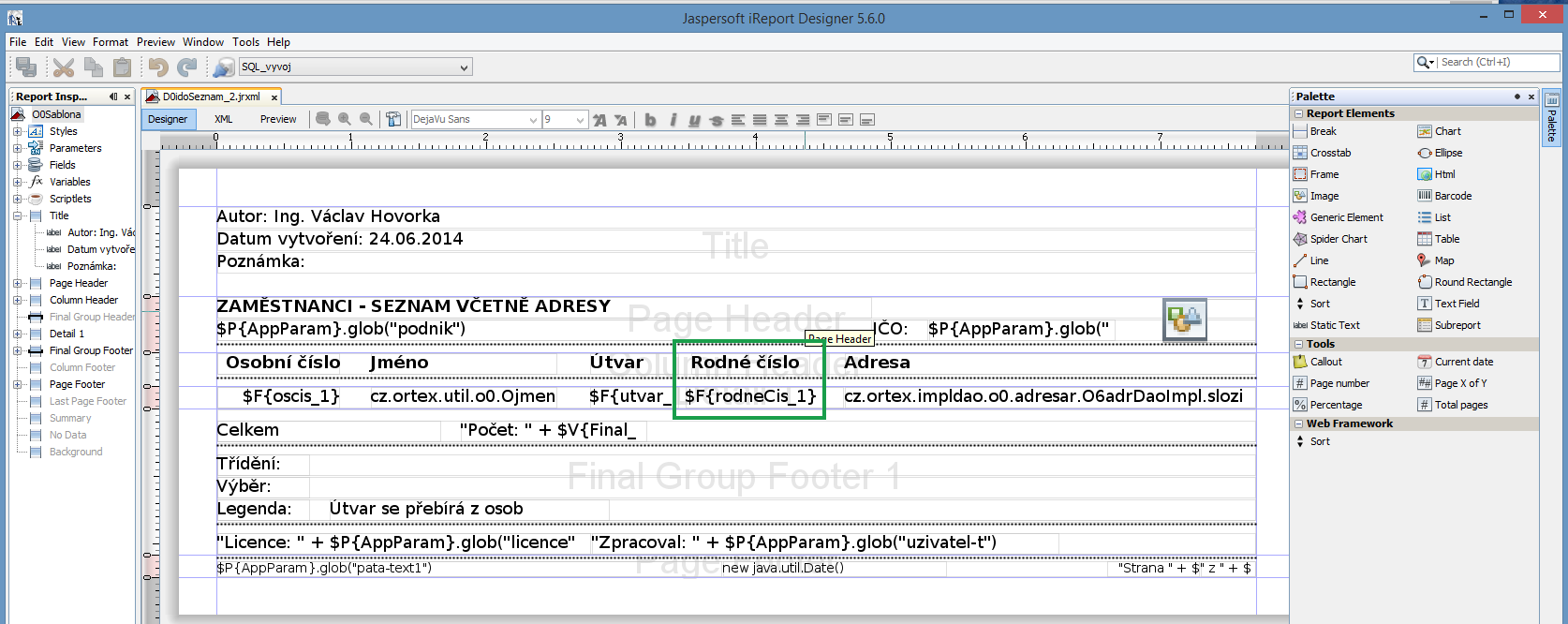Screen dimensions: 1568x624
Task: Click the Undo arrow in main toolbar
Action: coord(157,67)
